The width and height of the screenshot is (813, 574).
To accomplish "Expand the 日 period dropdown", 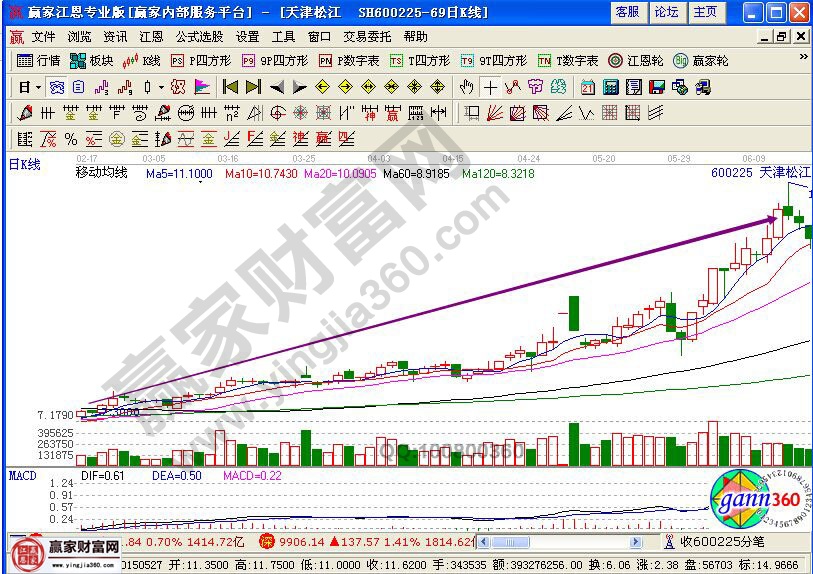I will click(30, 87).
